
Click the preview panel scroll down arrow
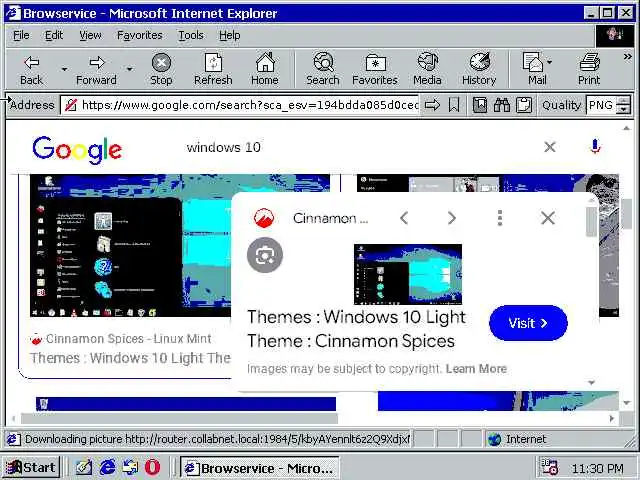coord(591,383)
